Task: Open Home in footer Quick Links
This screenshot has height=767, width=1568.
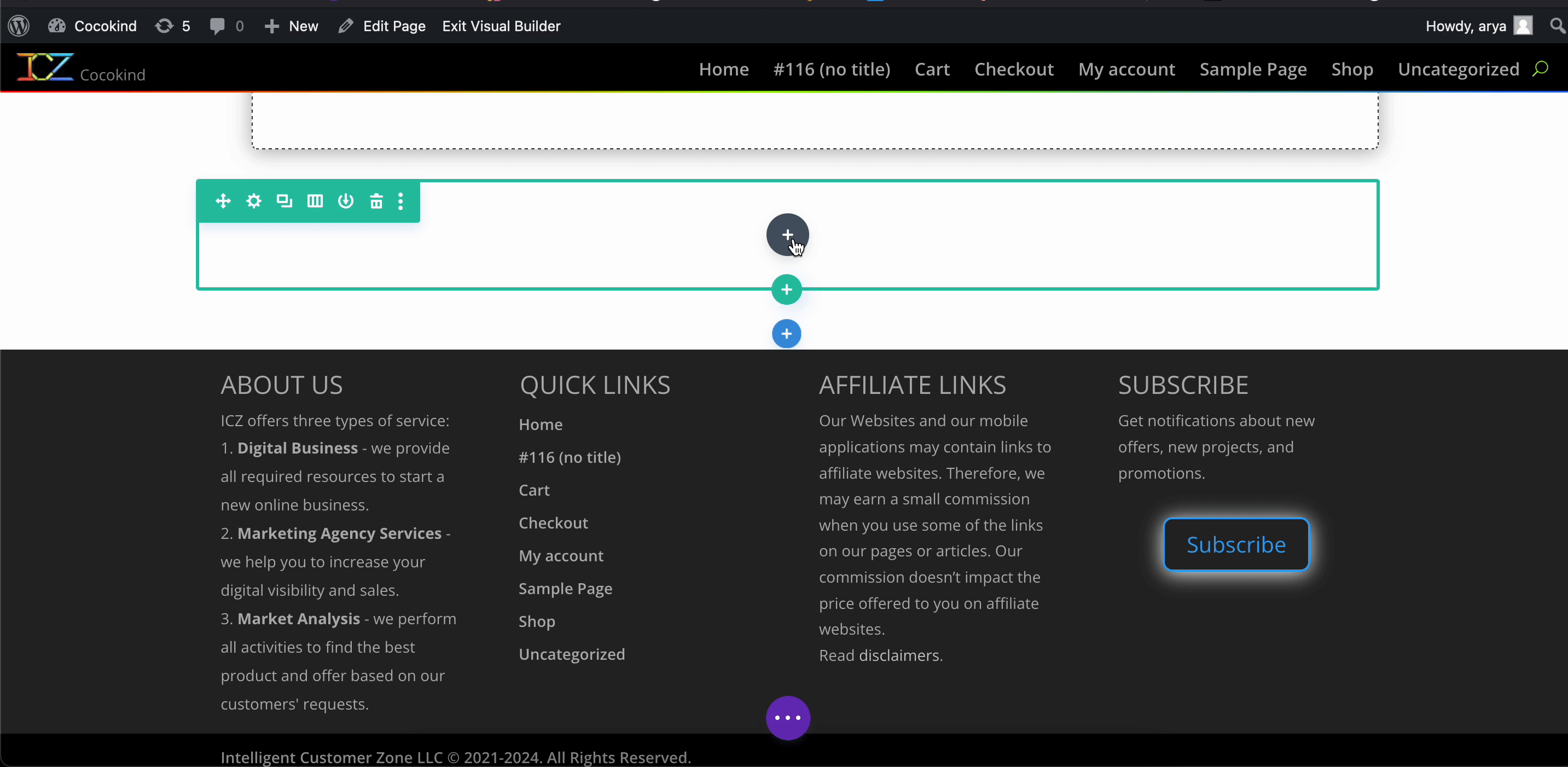Action: coord(541,425)
